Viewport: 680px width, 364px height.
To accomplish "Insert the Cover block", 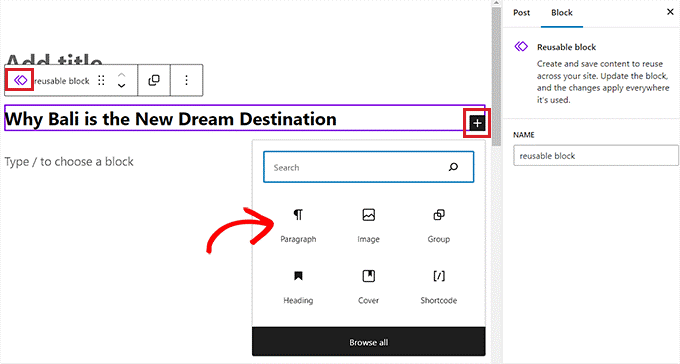I will coord(369,287).
